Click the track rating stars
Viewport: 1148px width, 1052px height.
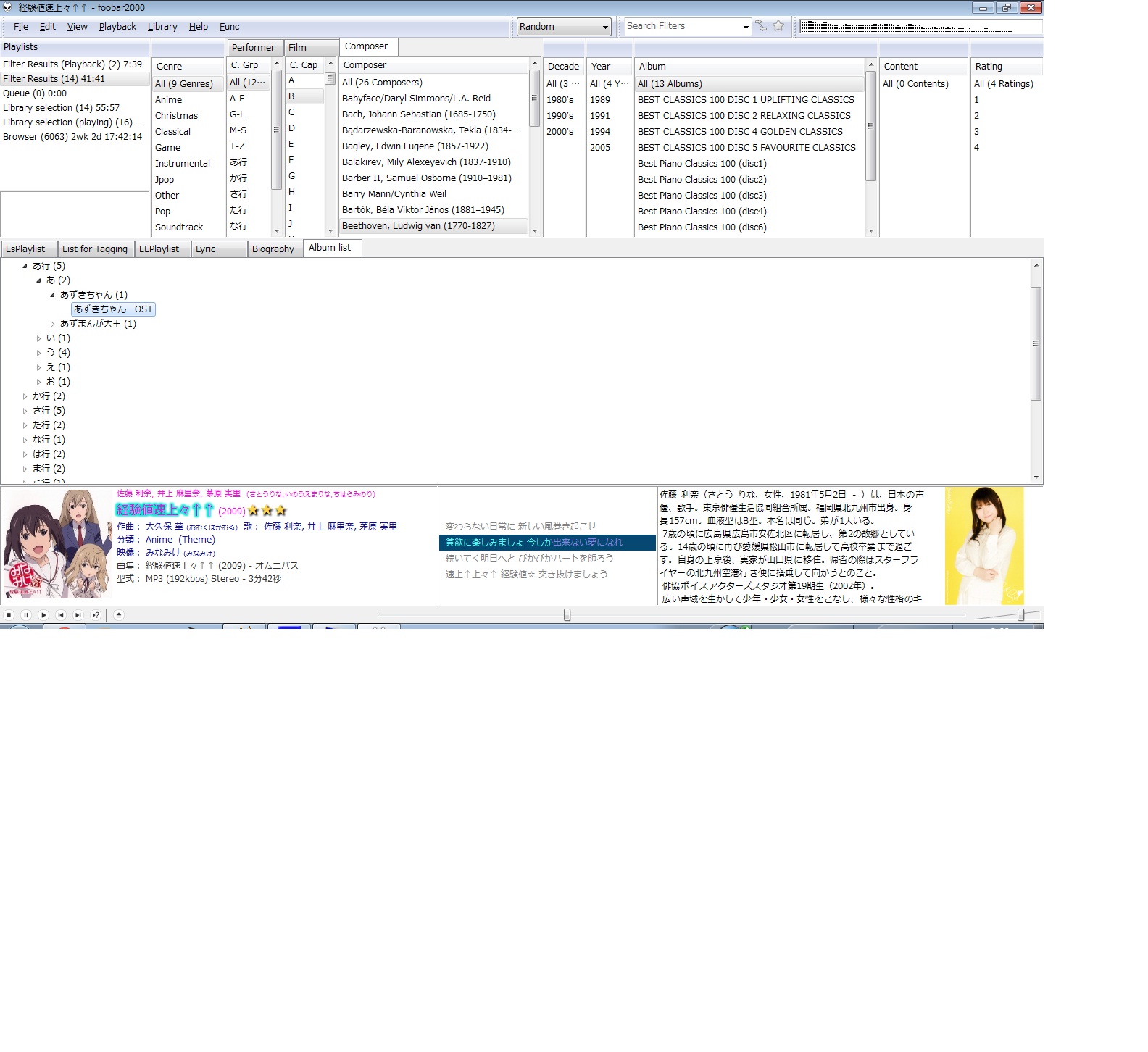coord(267,511)
